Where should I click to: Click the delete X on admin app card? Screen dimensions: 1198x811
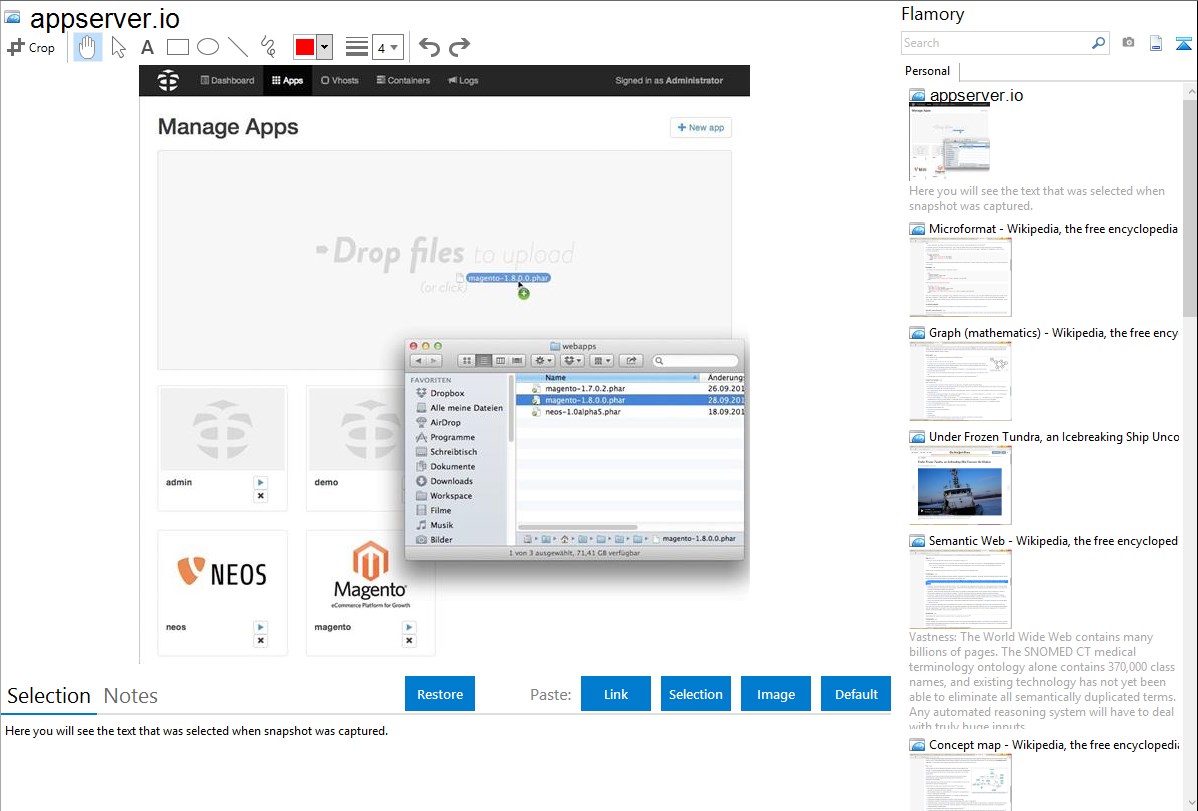click(x=261, y=496)
